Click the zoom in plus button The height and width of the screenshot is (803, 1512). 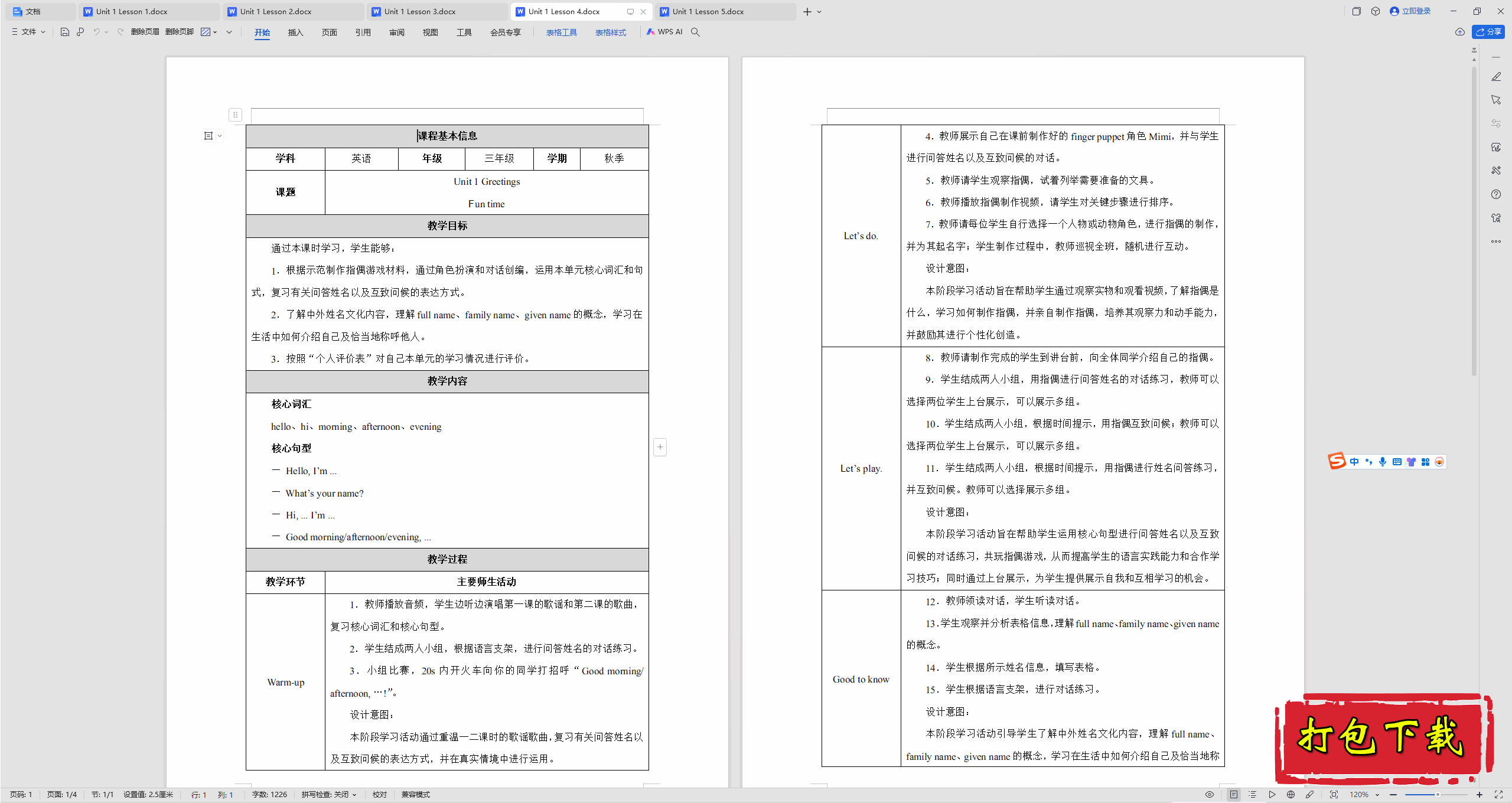(1480, 795)
